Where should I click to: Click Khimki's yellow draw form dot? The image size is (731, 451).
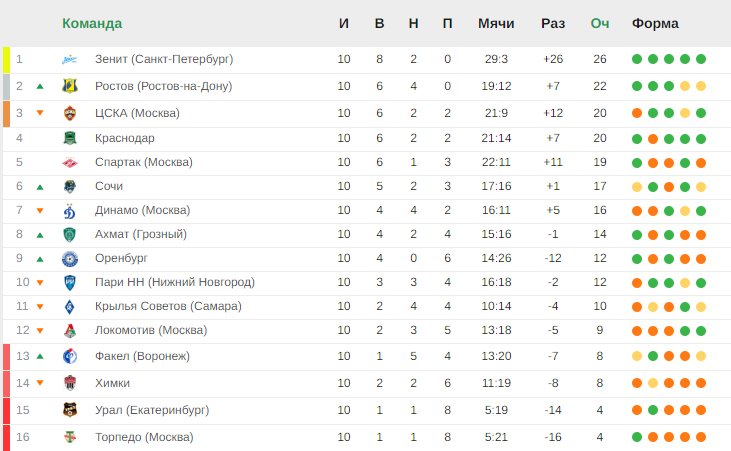point(653,383)
